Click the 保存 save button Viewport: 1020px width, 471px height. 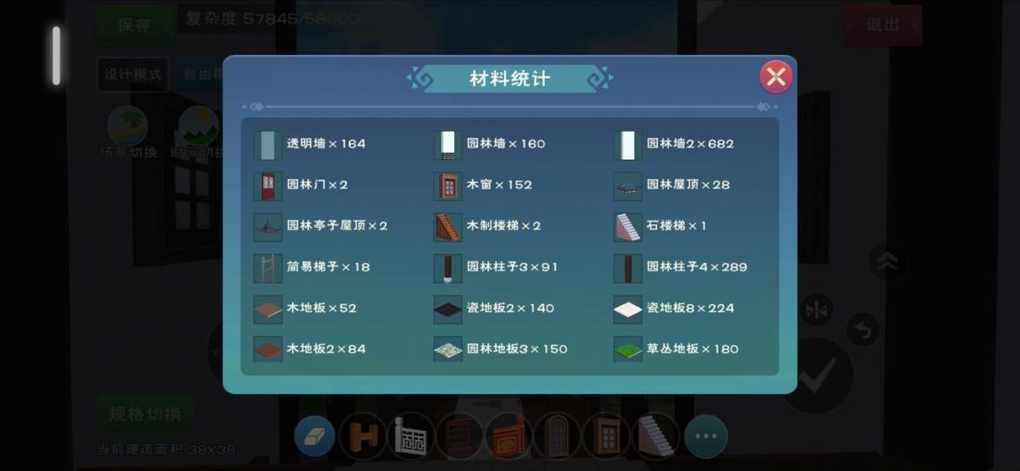tap(135, 25)
